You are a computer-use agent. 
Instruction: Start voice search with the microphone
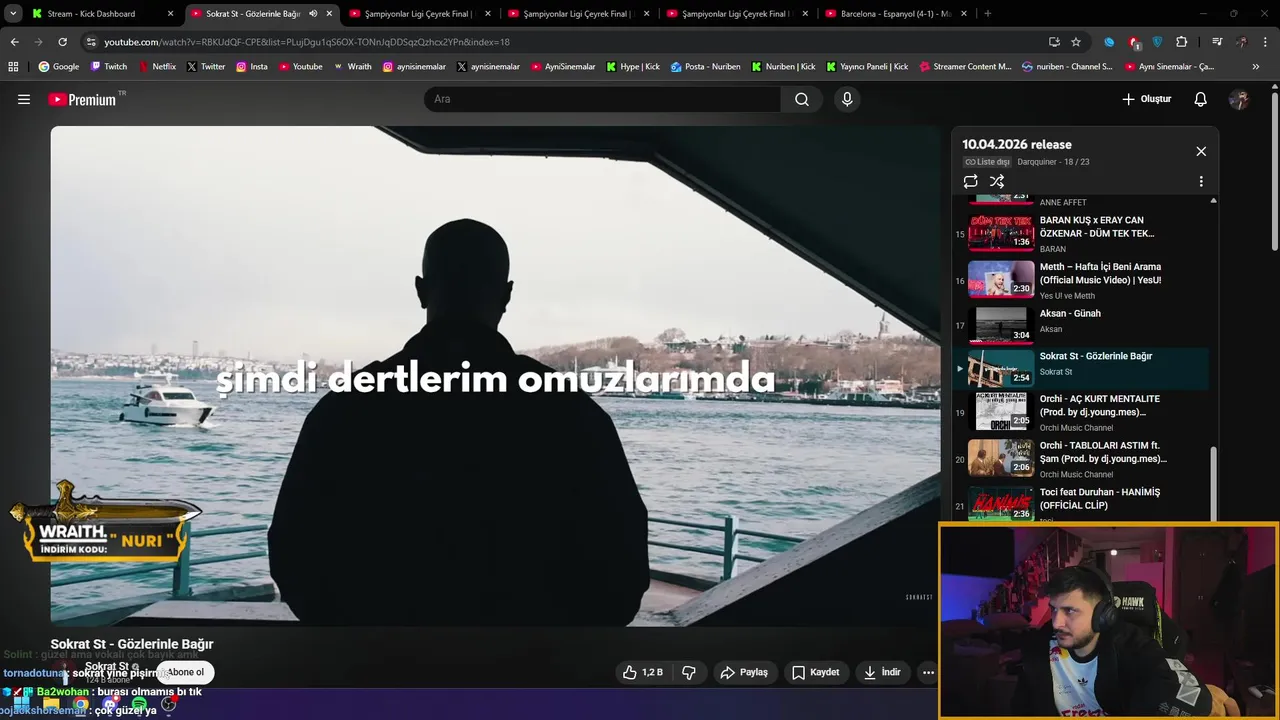point(847,99)
